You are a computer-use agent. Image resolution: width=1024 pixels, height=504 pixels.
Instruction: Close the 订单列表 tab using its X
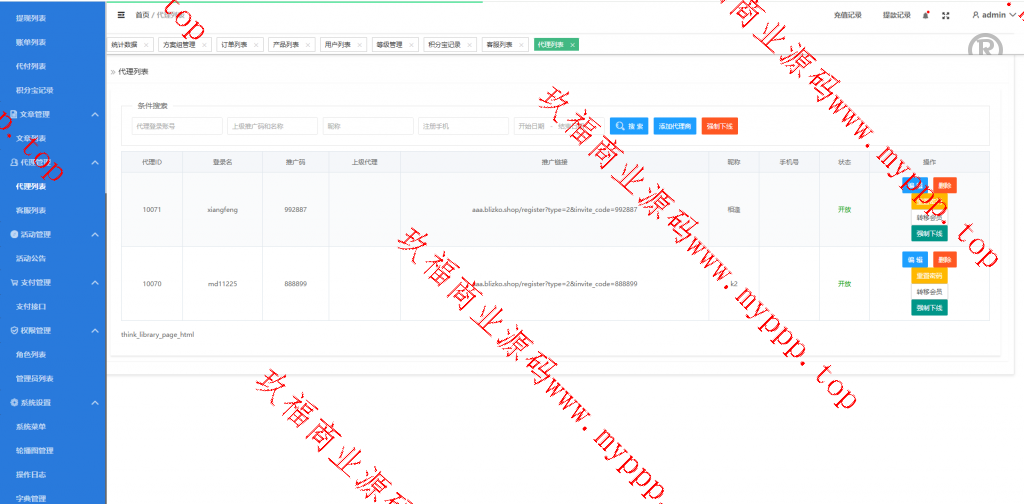click(x=256, y=45)
